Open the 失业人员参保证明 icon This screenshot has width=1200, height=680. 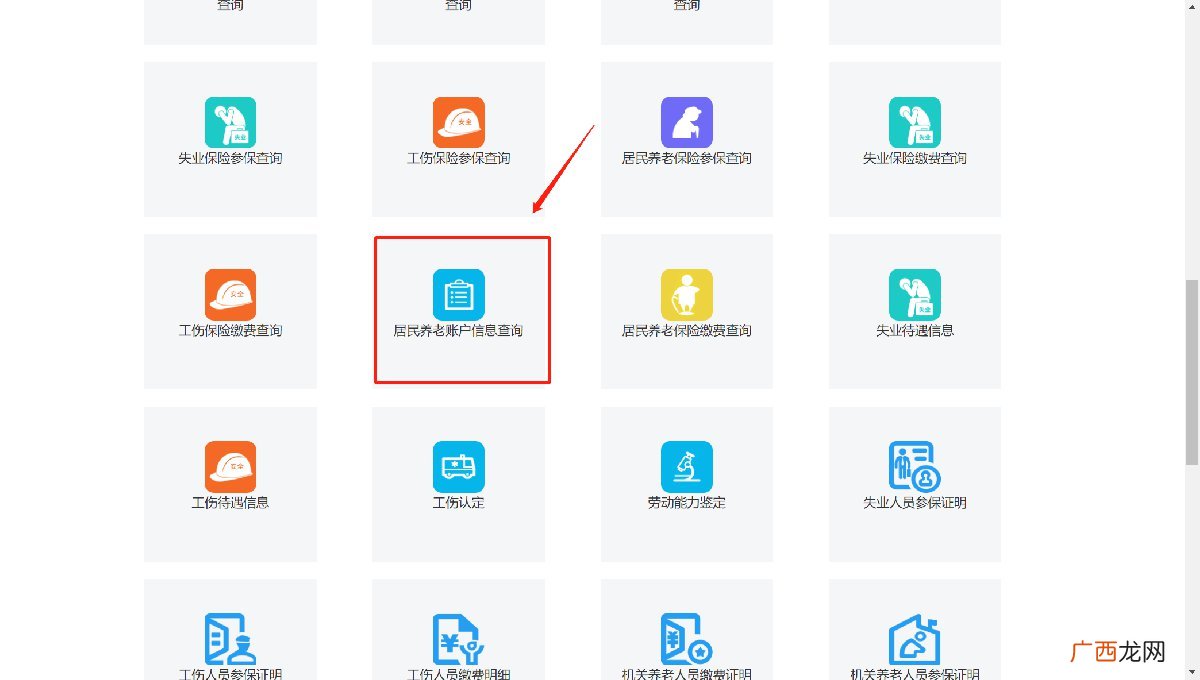915,467
